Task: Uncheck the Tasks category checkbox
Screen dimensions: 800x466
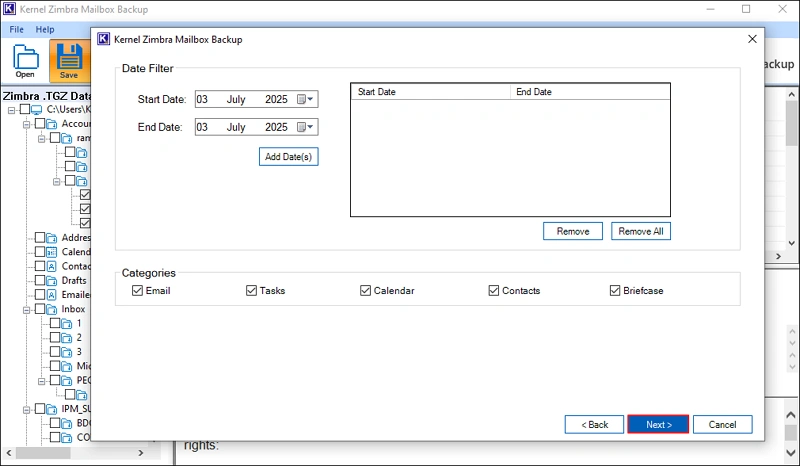Action: pyautogui.click(x=251, y=290)
